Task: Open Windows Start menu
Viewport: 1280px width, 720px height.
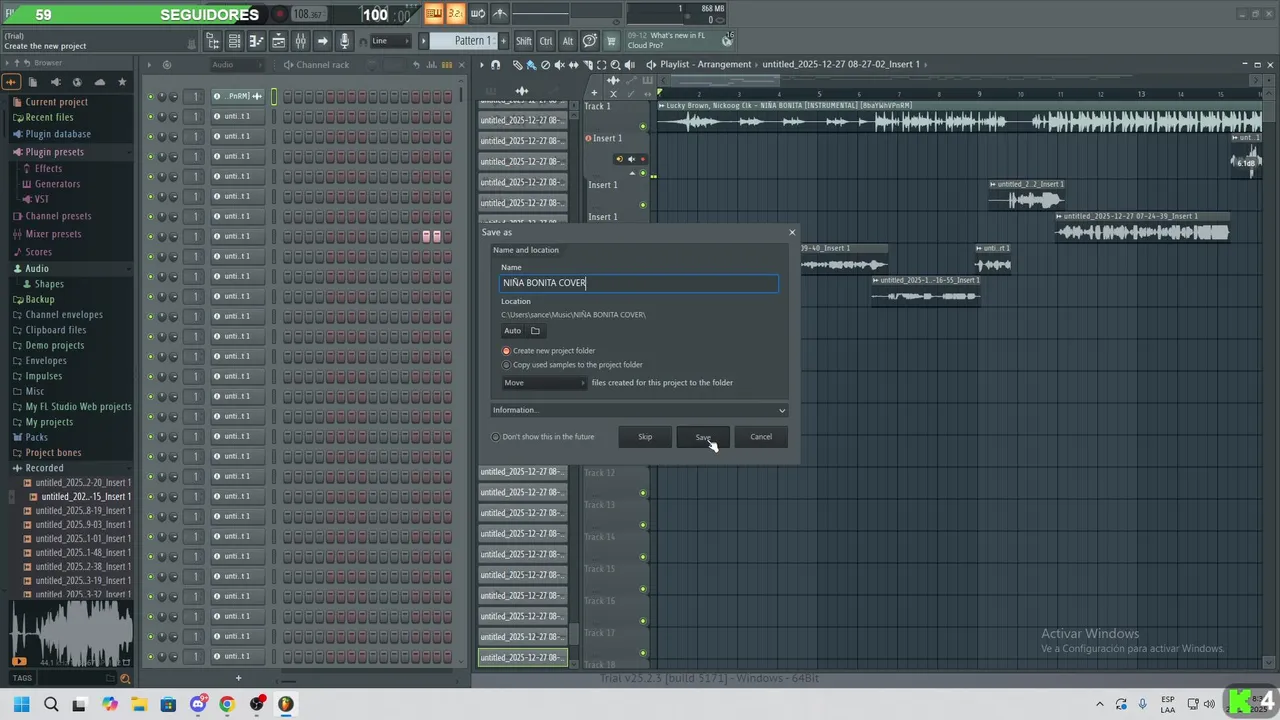Action: [x=22, y=704]
